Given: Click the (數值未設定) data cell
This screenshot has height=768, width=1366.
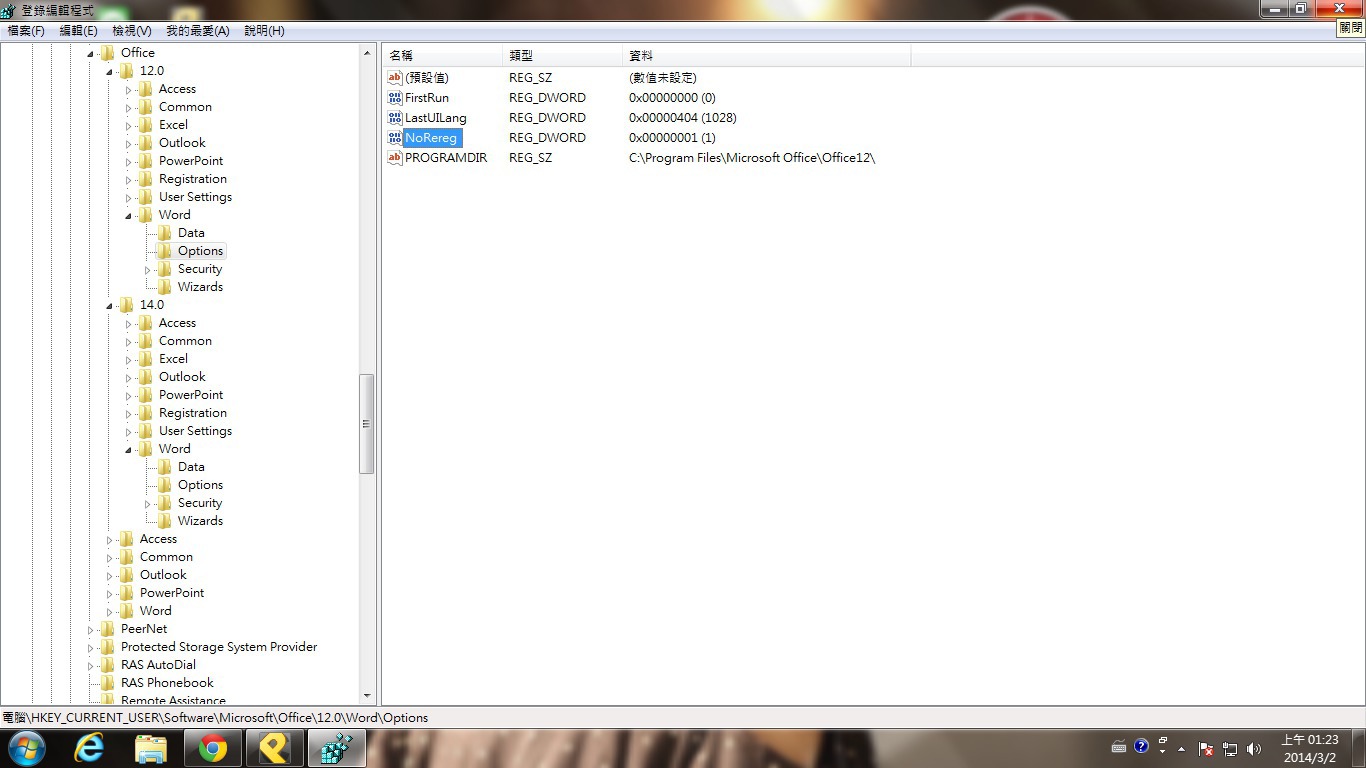Looking at the screenshot, I should [x=663, y=78].
